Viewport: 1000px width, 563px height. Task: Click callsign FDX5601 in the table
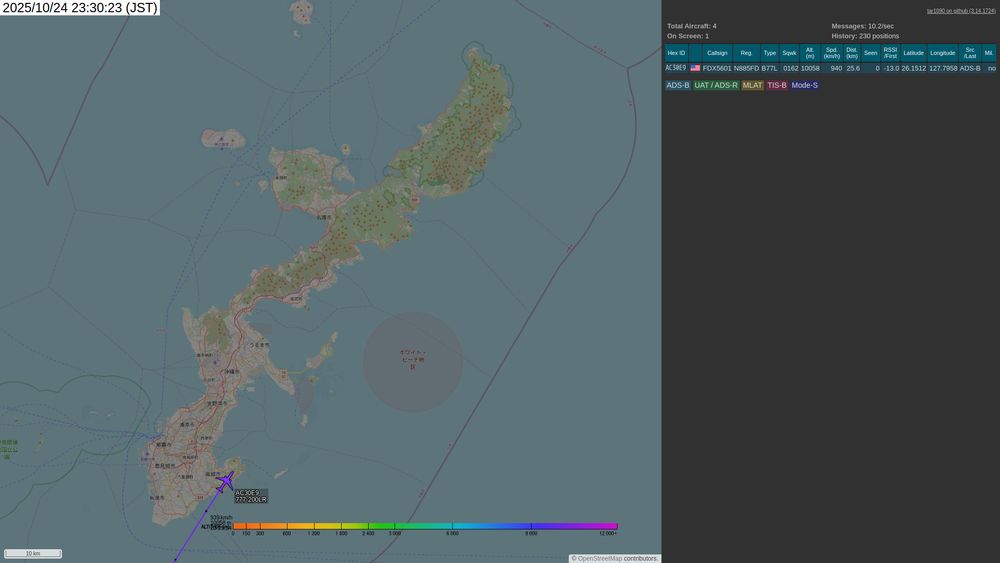point(717,68)
